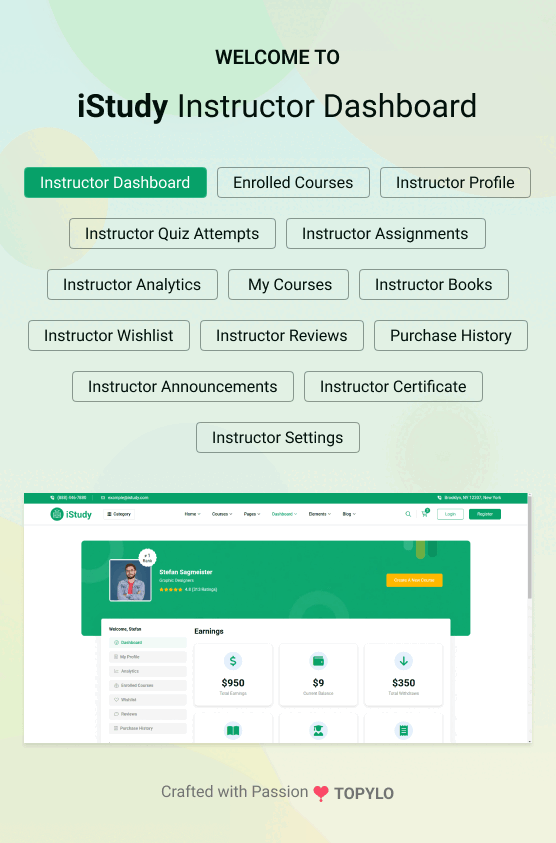Click Stefan Sagmeister's profile photo
The height and width of the screenshot is (843, 556).
point(130,580)
